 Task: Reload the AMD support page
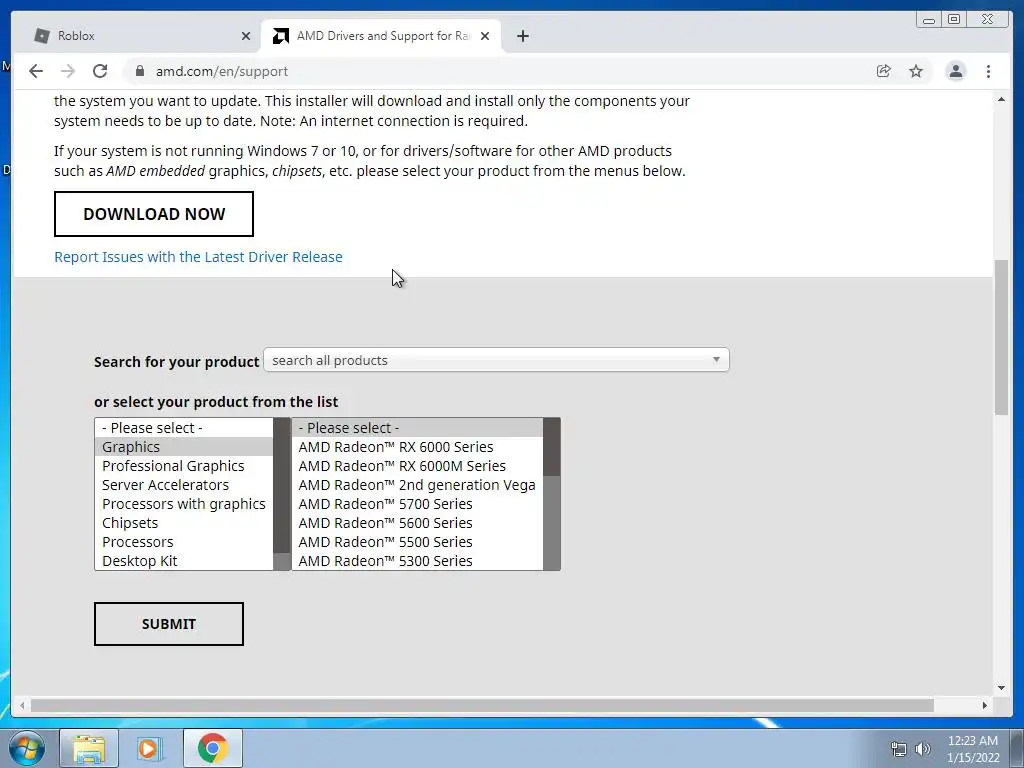coord(100,71)
